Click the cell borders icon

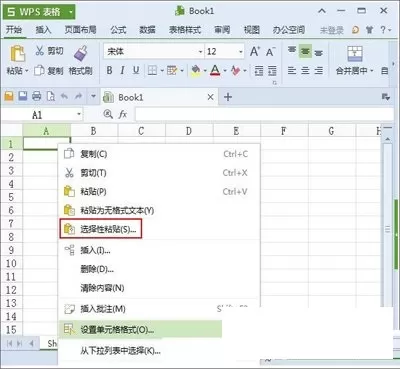click(152, 70)
